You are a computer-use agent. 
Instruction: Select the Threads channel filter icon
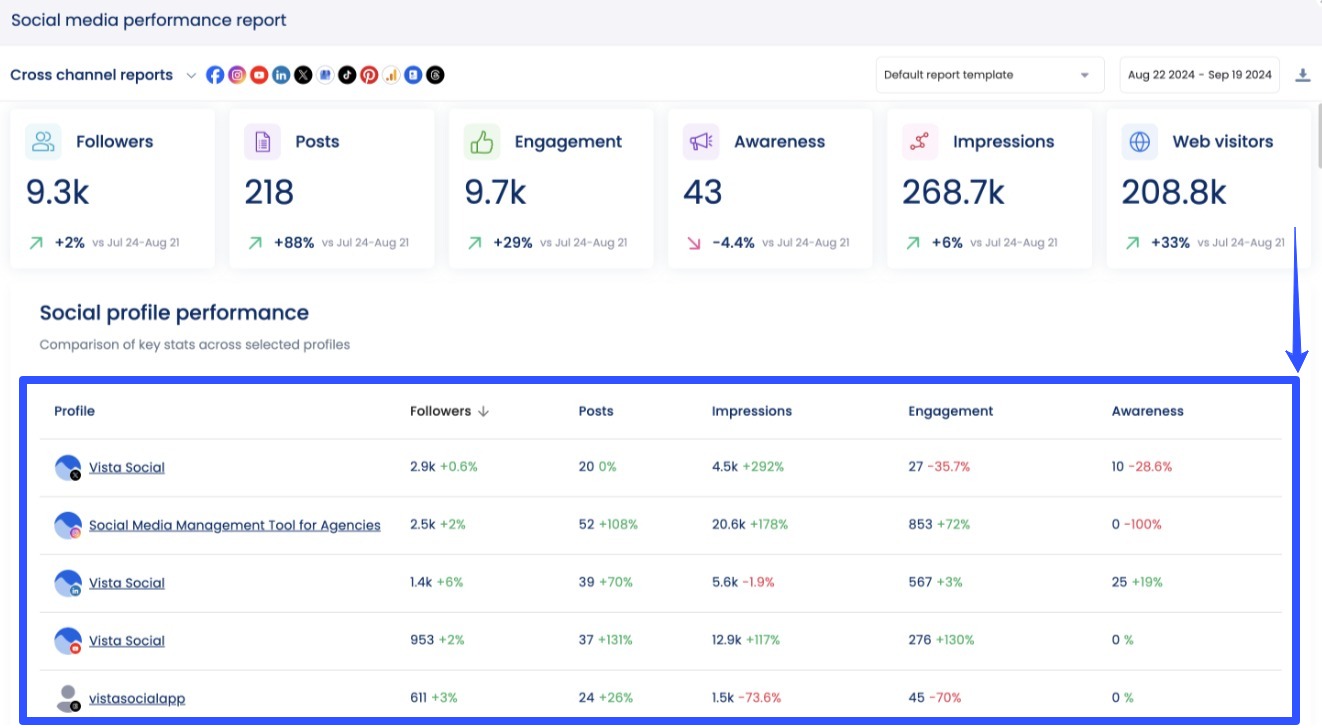435,74
